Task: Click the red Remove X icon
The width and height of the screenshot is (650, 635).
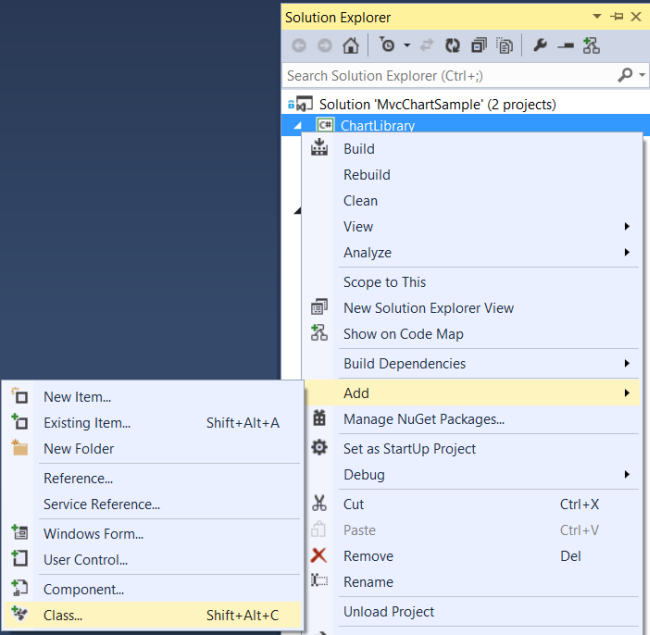Action: pos(318,555)
